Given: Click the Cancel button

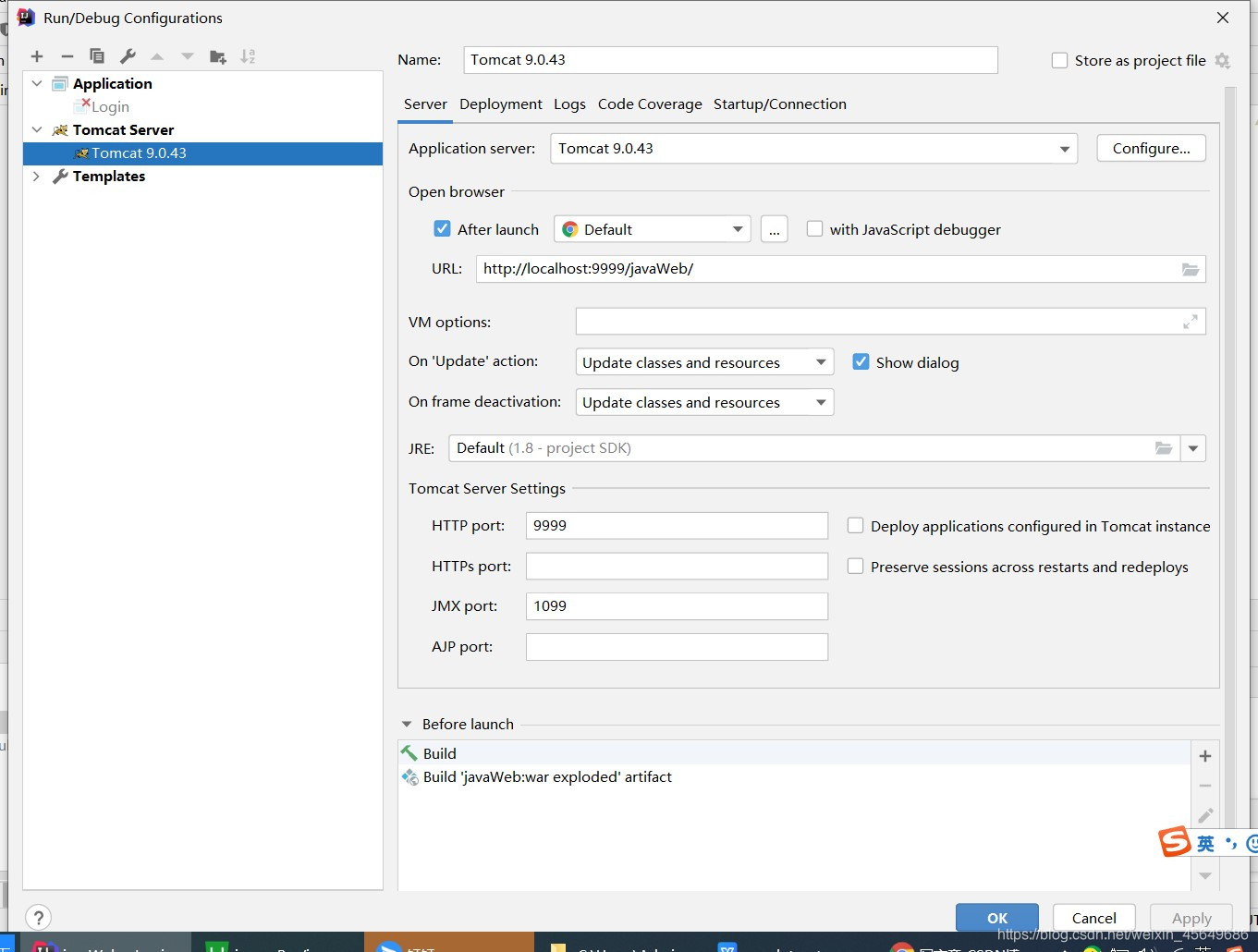Looking at the screenshot, I should click(x=1094, y=918).
